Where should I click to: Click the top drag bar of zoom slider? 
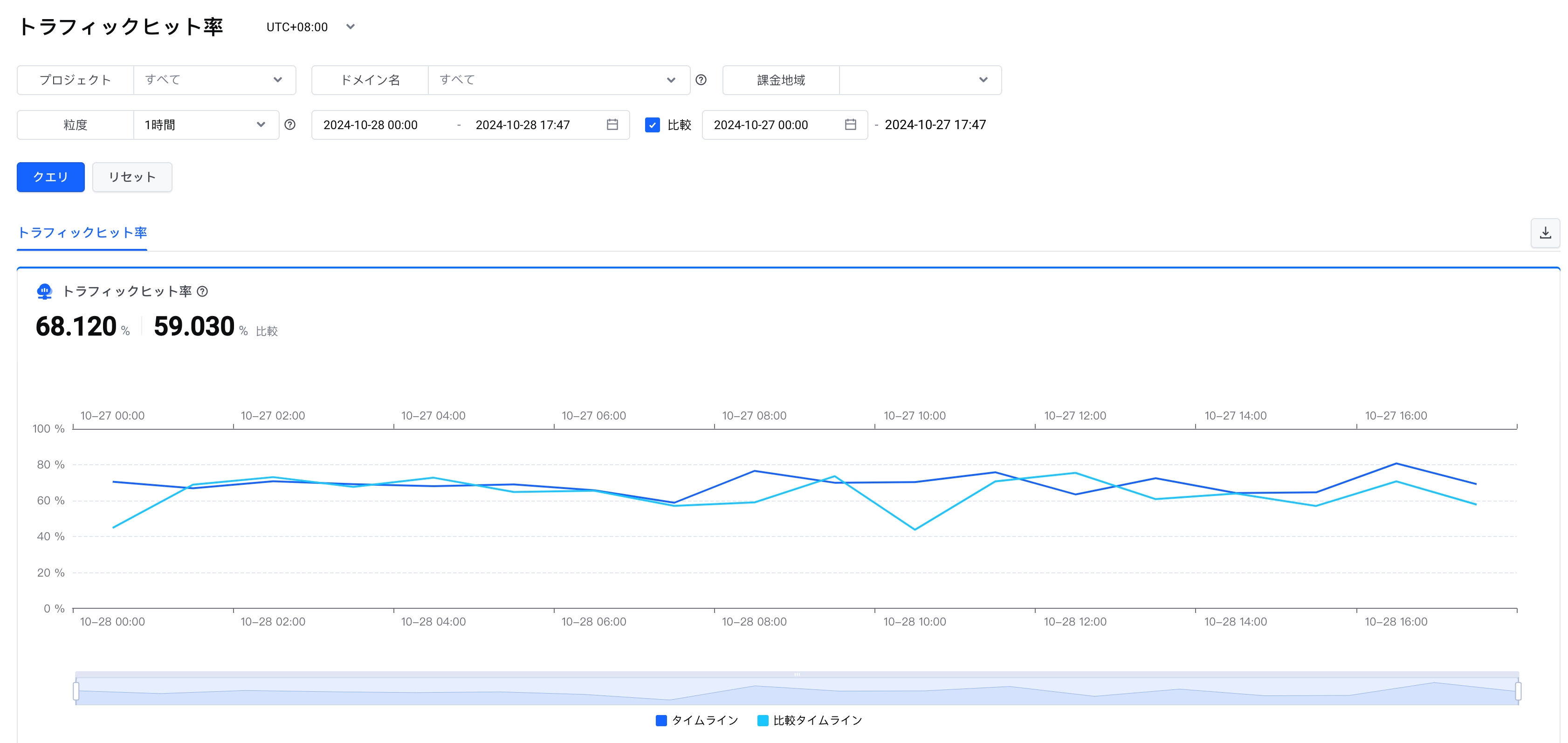(797, 674)
